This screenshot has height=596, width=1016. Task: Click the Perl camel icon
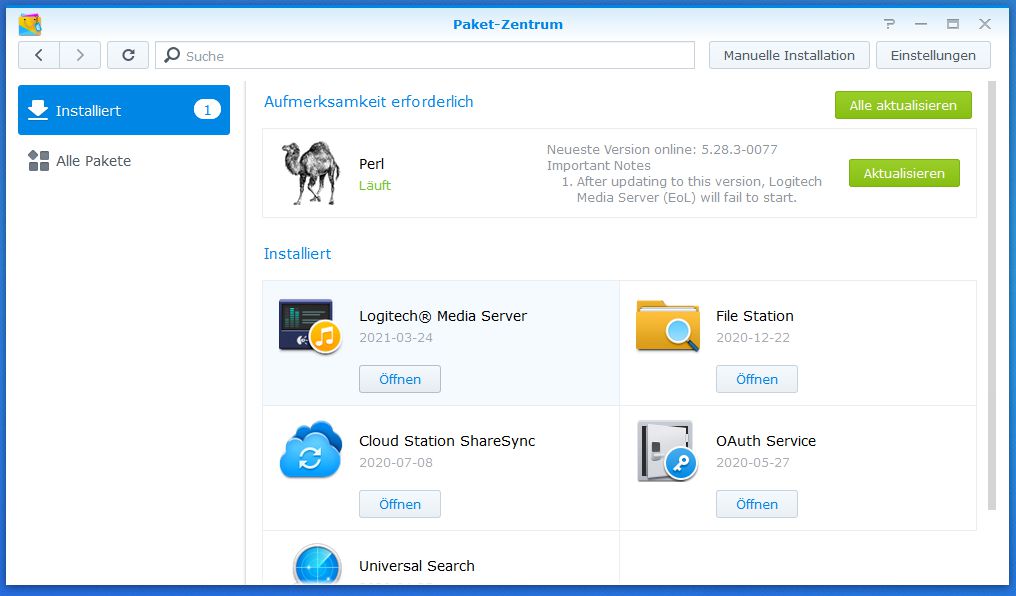coord(311,173)
